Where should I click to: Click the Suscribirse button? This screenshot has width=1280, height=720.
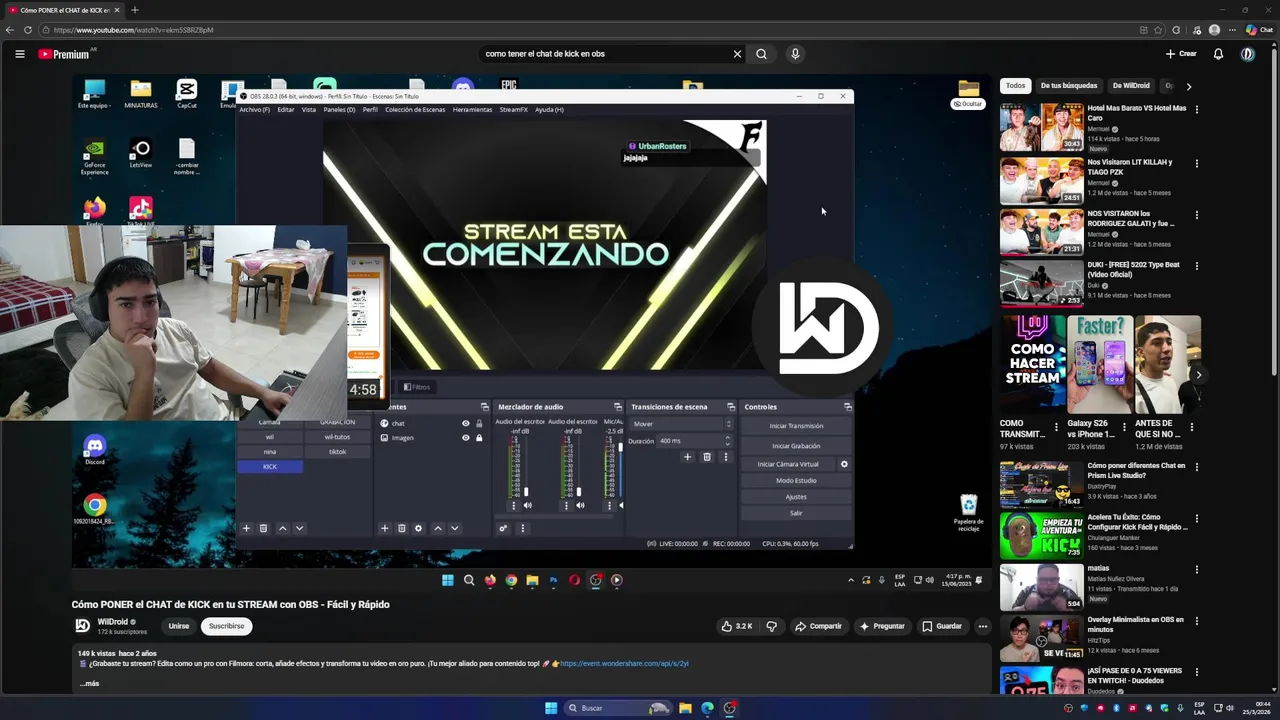(x=226, y=626)
